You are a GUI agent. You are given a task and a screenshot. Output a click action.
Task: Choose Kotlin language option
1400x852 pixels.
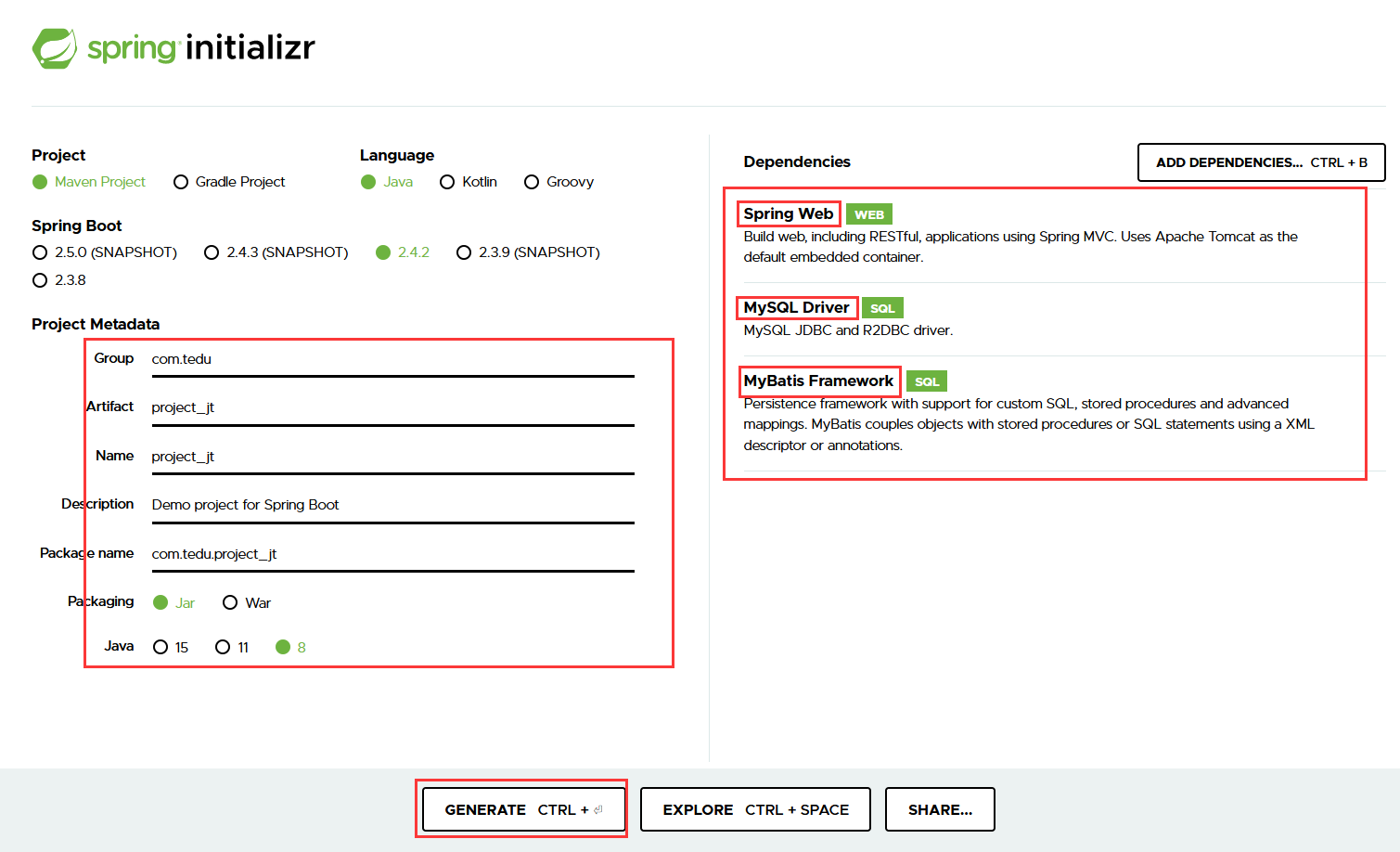tap(469, 182)
